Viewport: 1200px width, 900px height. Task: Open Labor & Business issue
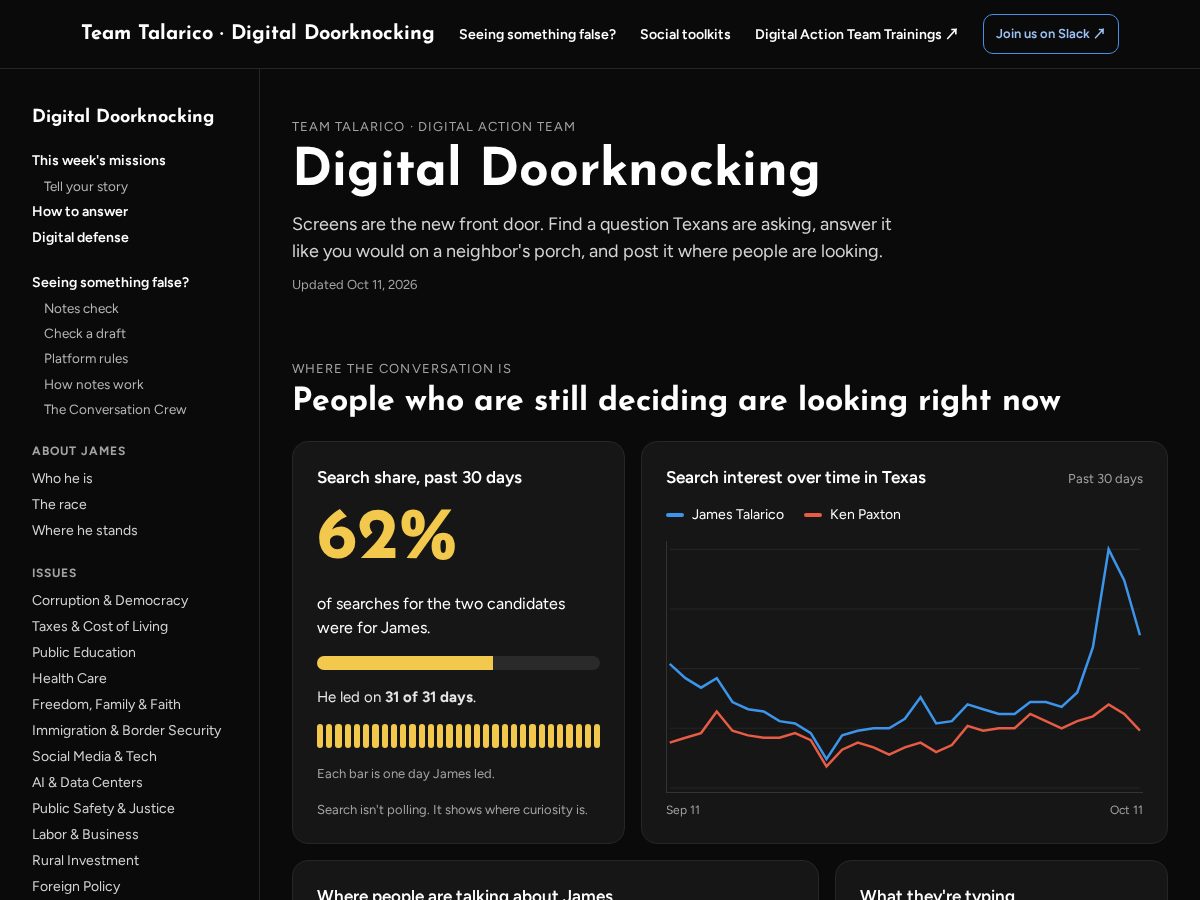(x=85, y=834)
